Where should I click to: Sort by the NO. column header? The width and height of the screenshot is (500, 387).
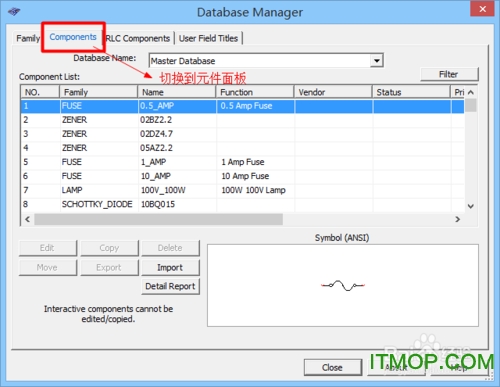[x=40, y=92]
